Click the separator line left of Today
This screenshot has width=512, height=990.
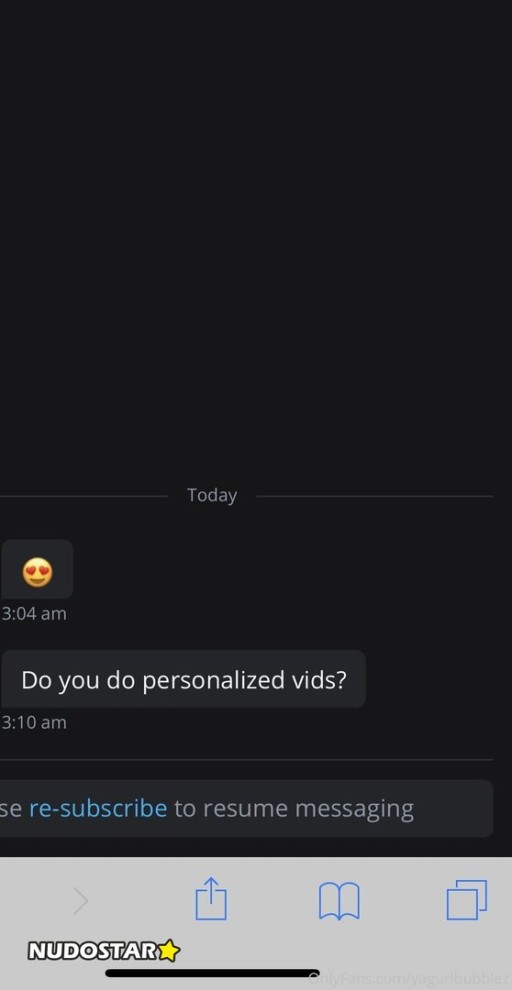click(84, 496)
